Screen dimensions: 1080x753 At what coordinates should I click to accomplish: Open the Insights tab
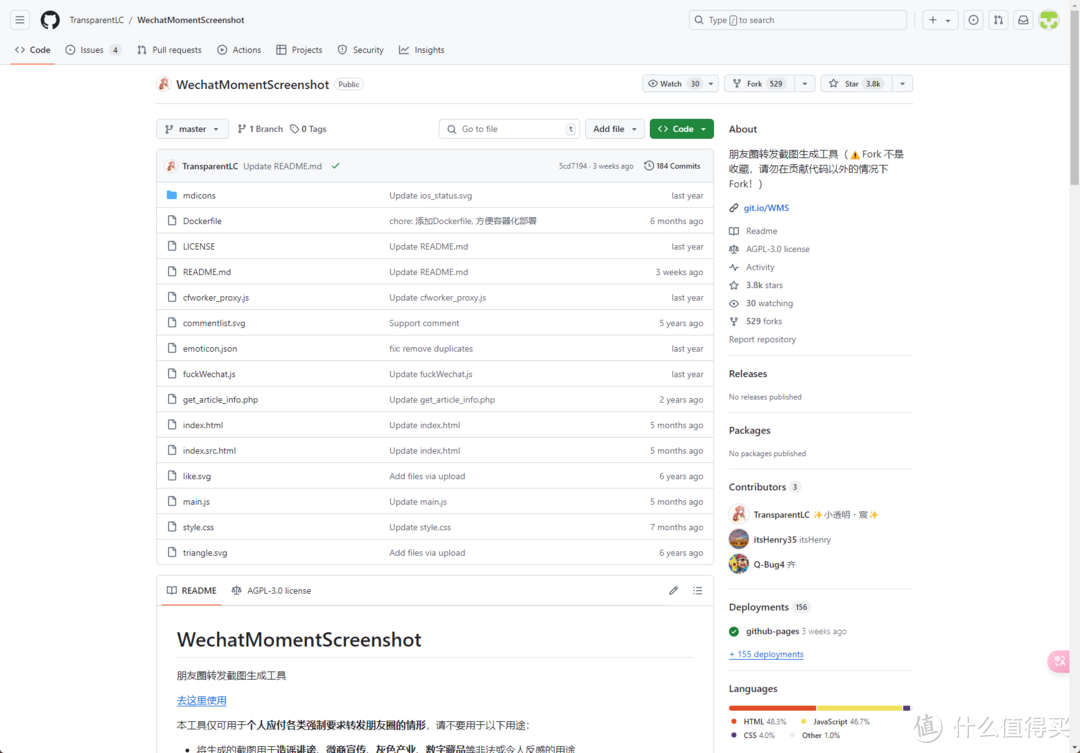(422, 50)
